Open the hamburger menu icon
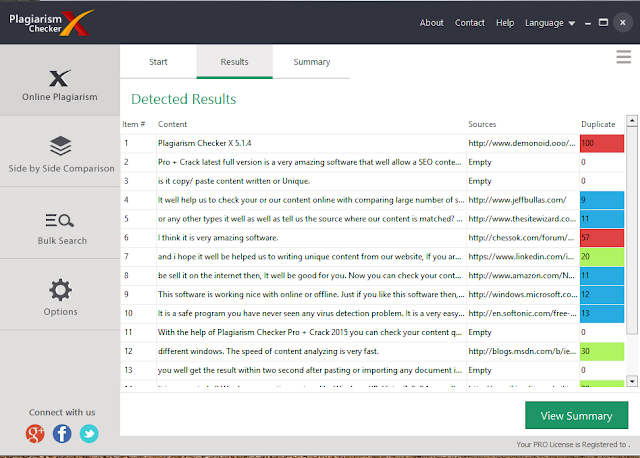 pyautogui.click(x=624, y=57)
